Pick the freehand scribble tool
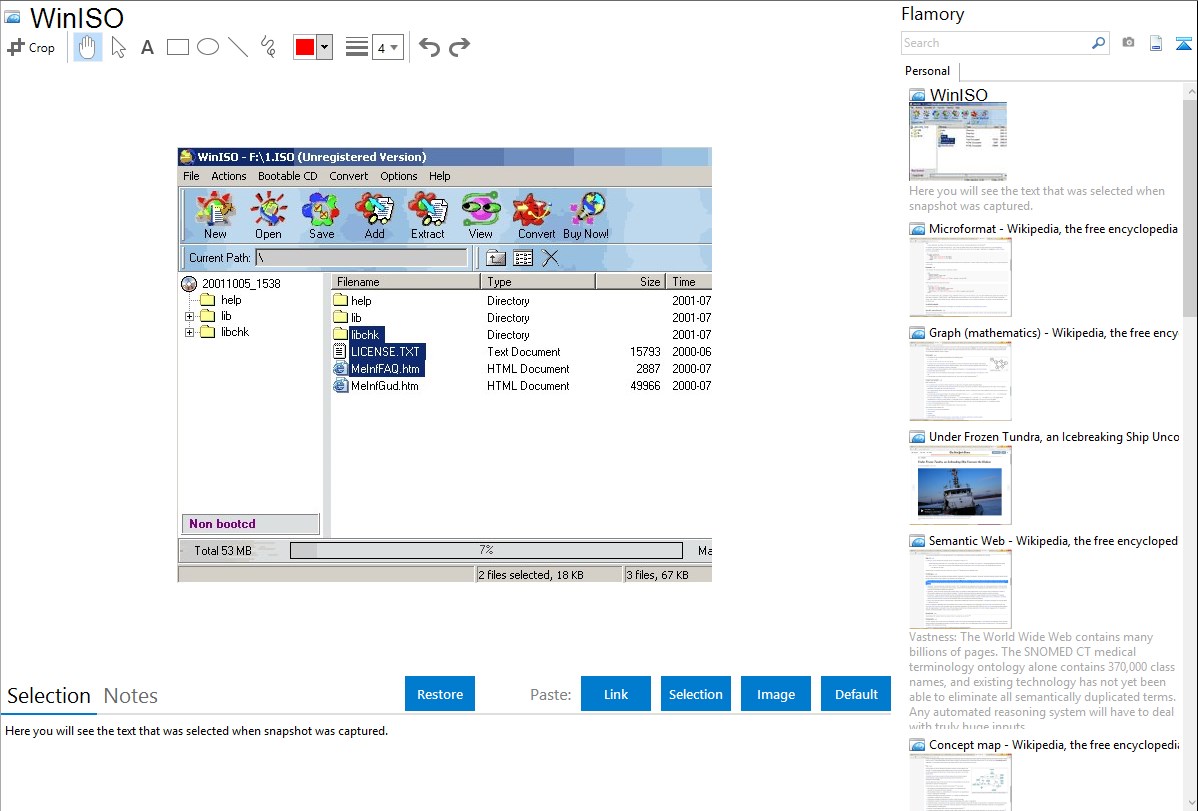1198x811 pixels. 268,47
